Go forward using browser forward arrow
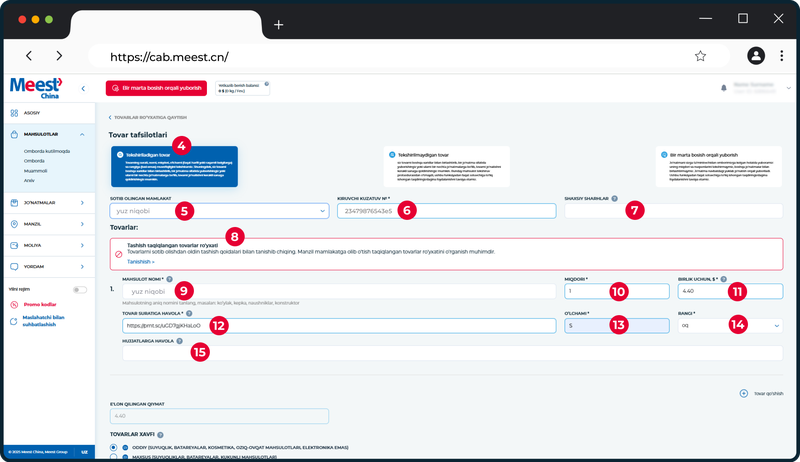This screenshot has height=462, width=800. (59, 56)
